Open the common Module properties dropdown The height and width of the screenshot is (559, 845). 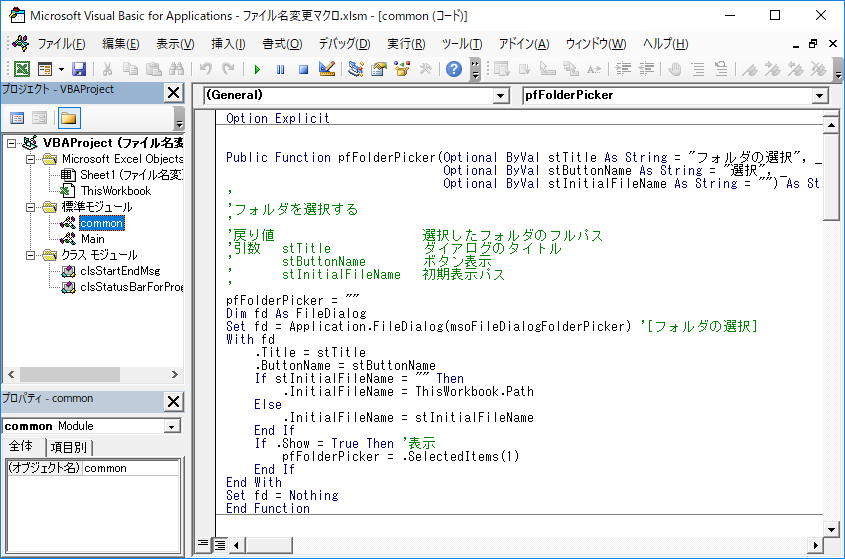[x=171, y=426]
